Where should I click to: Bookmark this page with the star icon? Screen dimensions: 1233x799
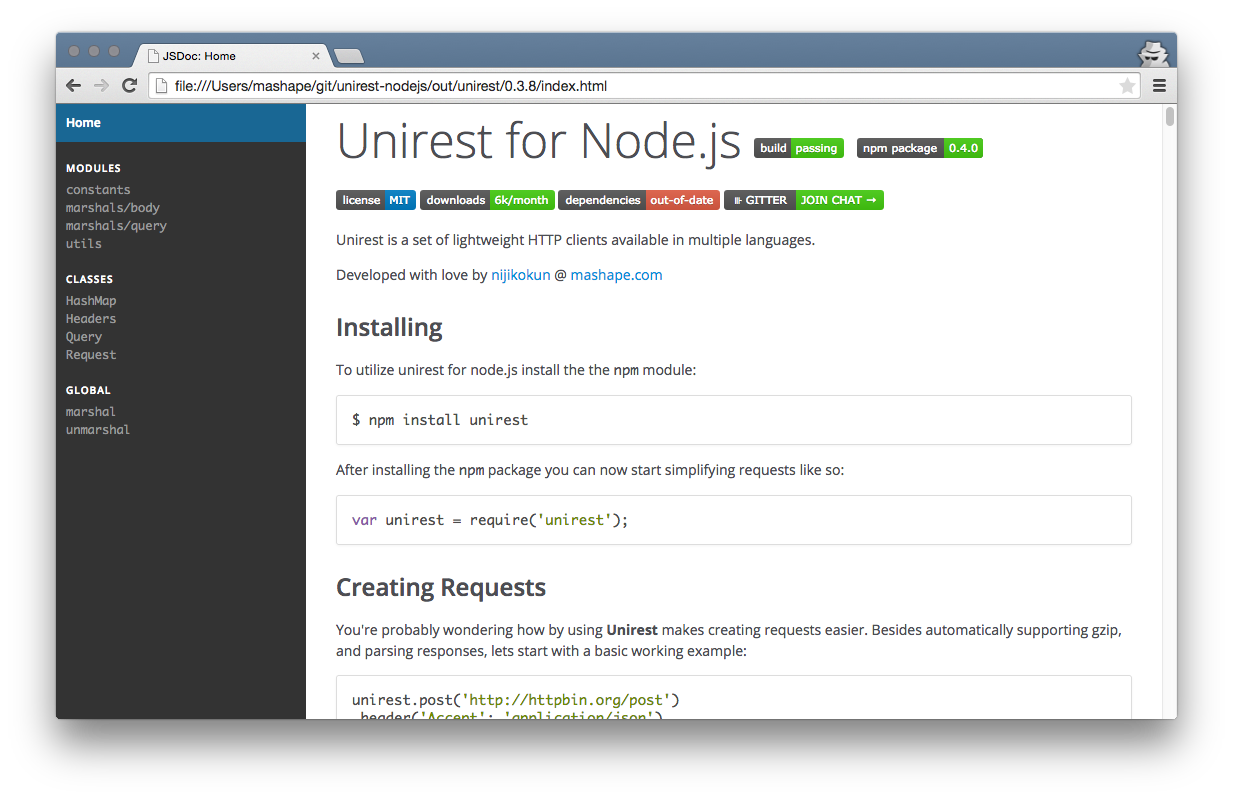point(1127,86)
